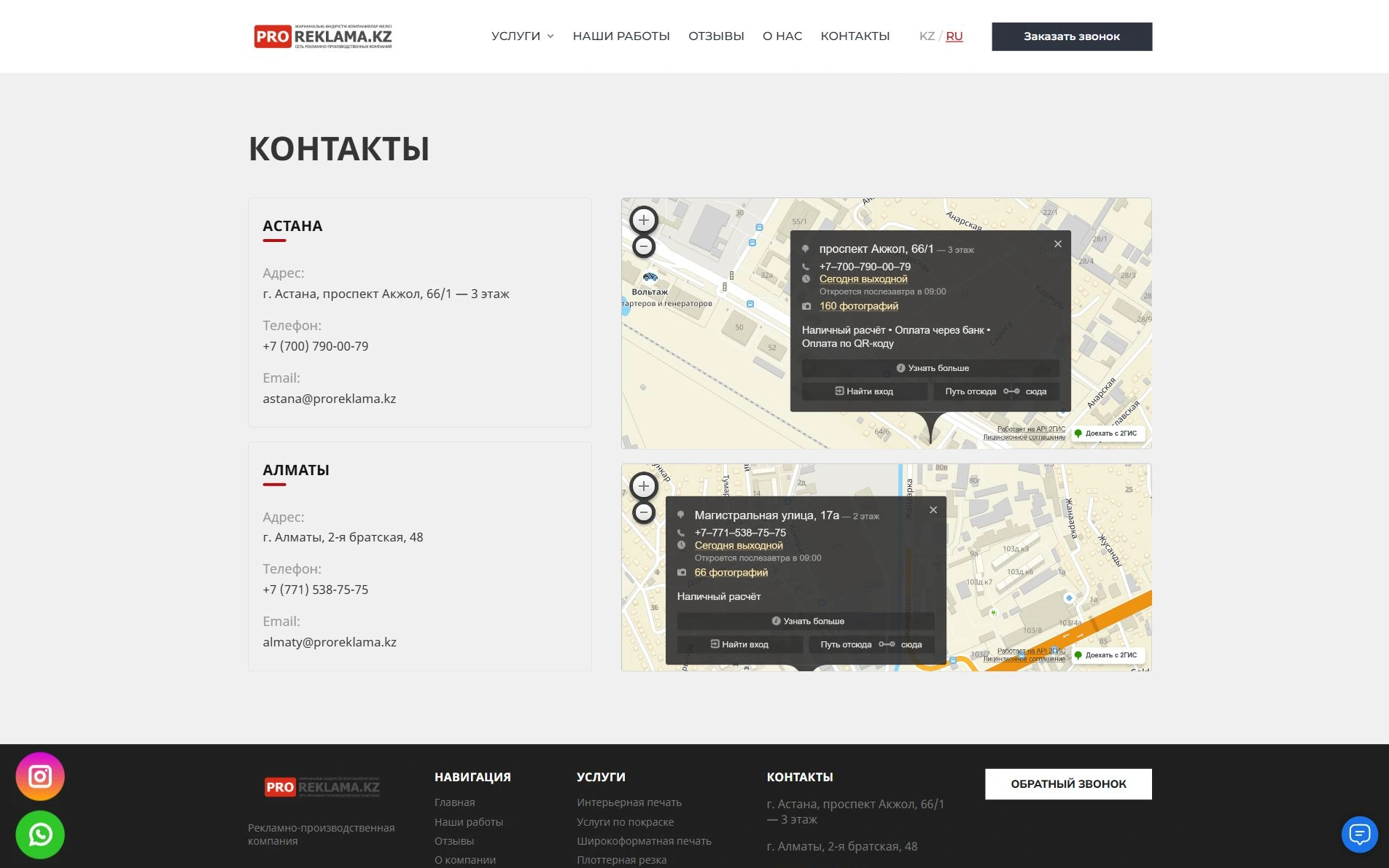The height and width of the screenshot is (868, 1389).
Task: Open the WhatsApp floating chat icon
Action: [x=40, y=834]
